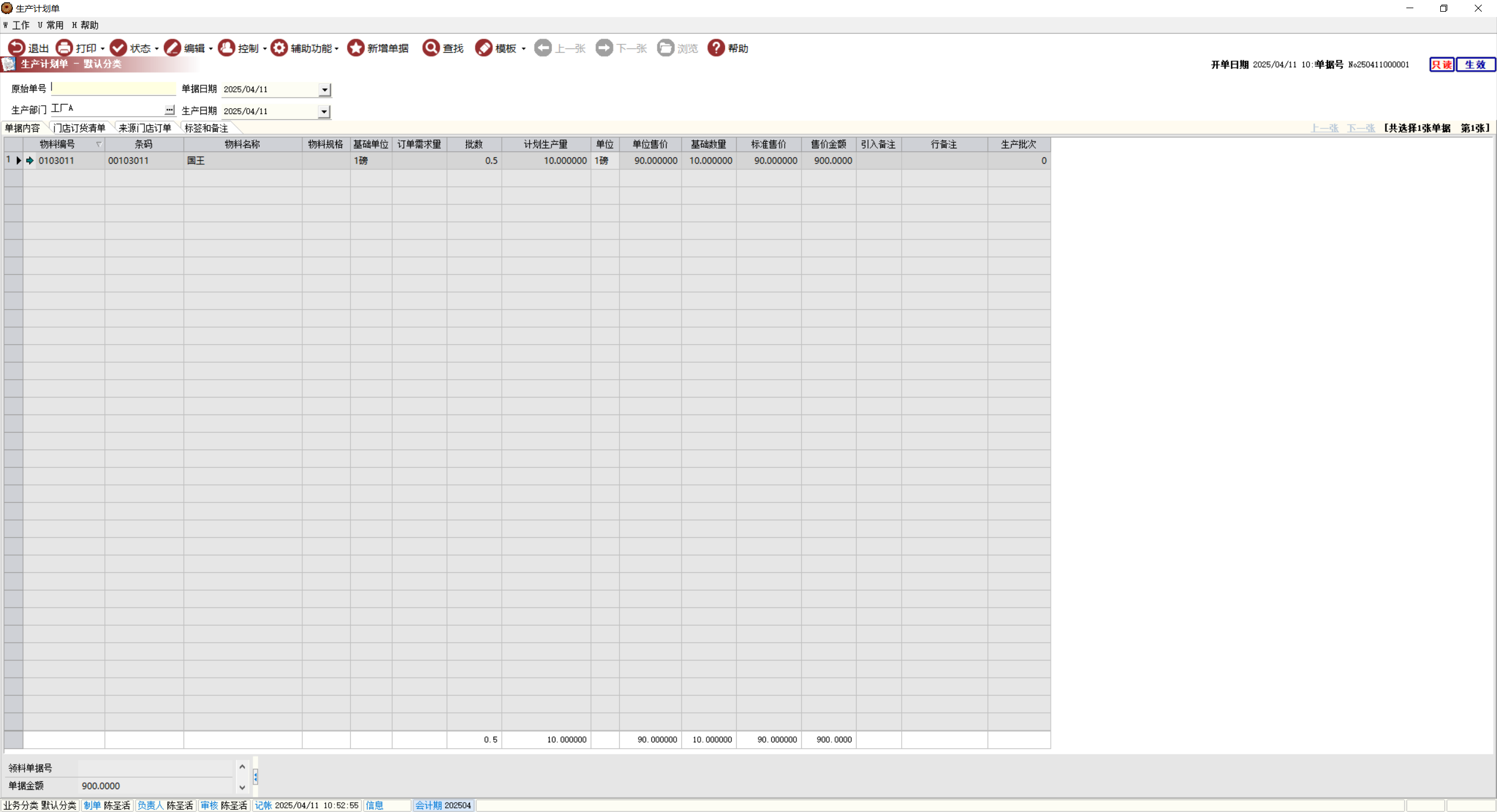Click the 物料编号 column filter arrow
Viewport: 1497px width, 812px height.
point(99,144)
